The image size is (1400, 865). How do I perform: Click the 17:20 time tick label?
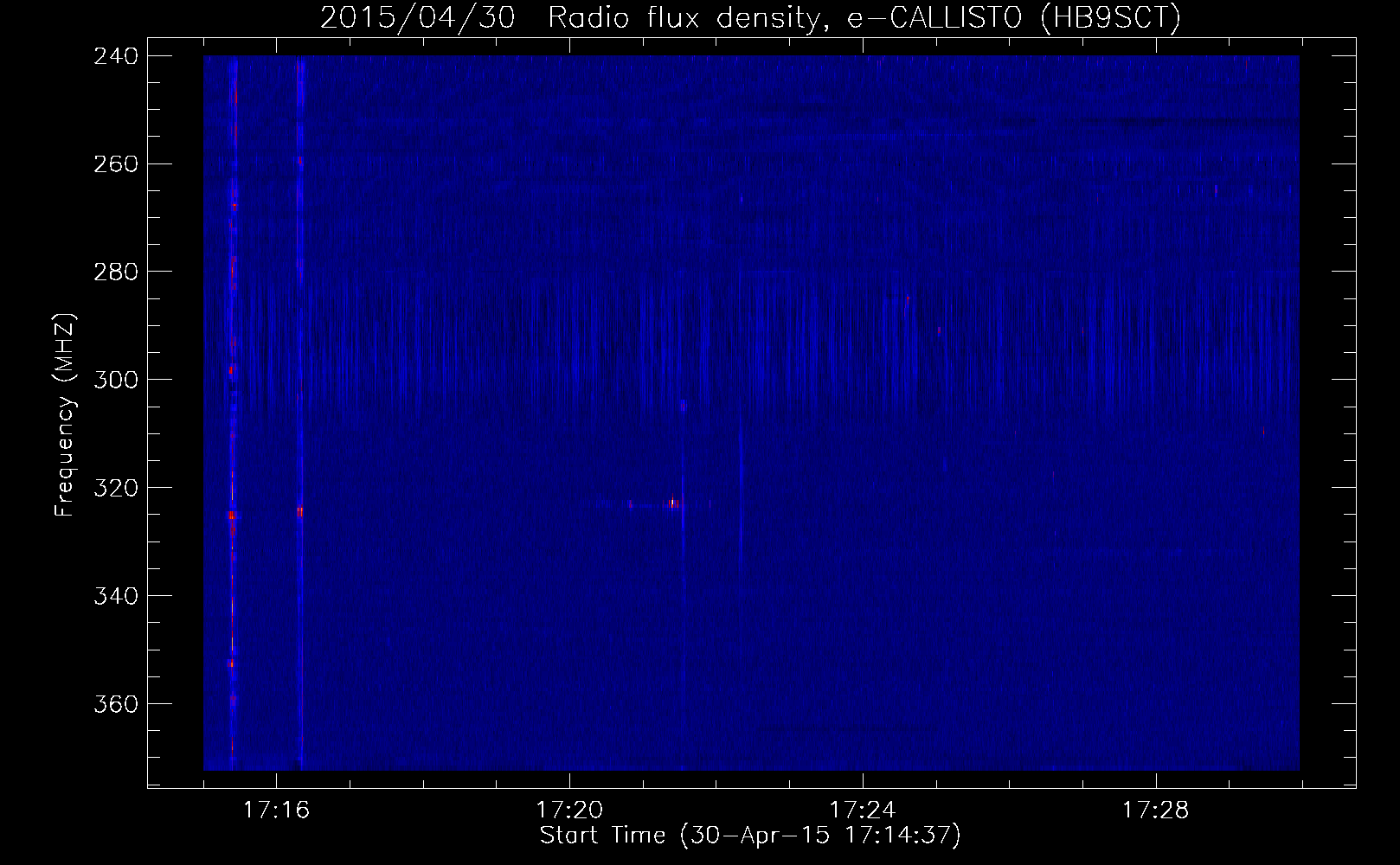569,811
